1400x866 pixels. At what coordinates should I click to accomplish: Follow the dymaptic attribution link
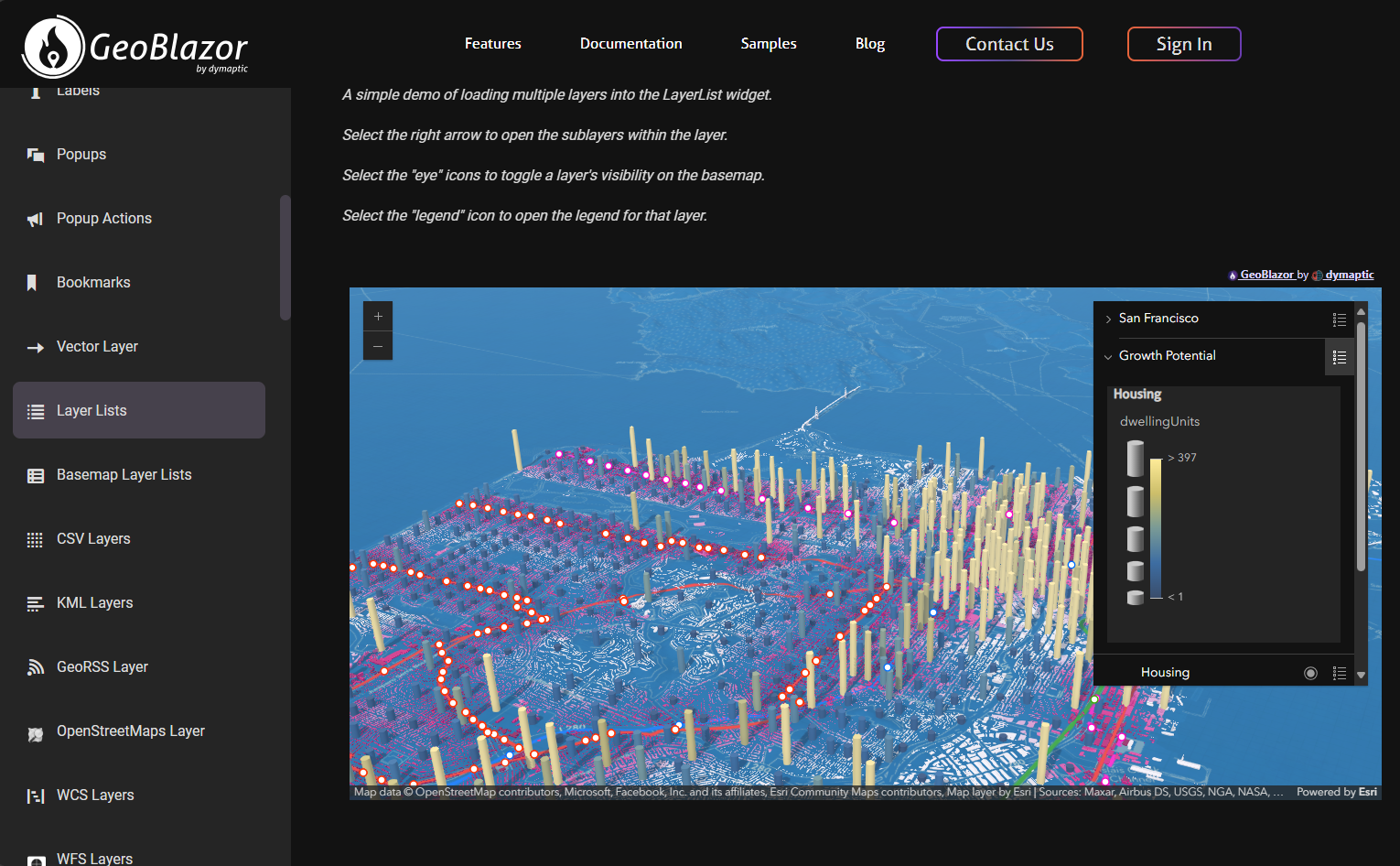(x=1349, y=275)
